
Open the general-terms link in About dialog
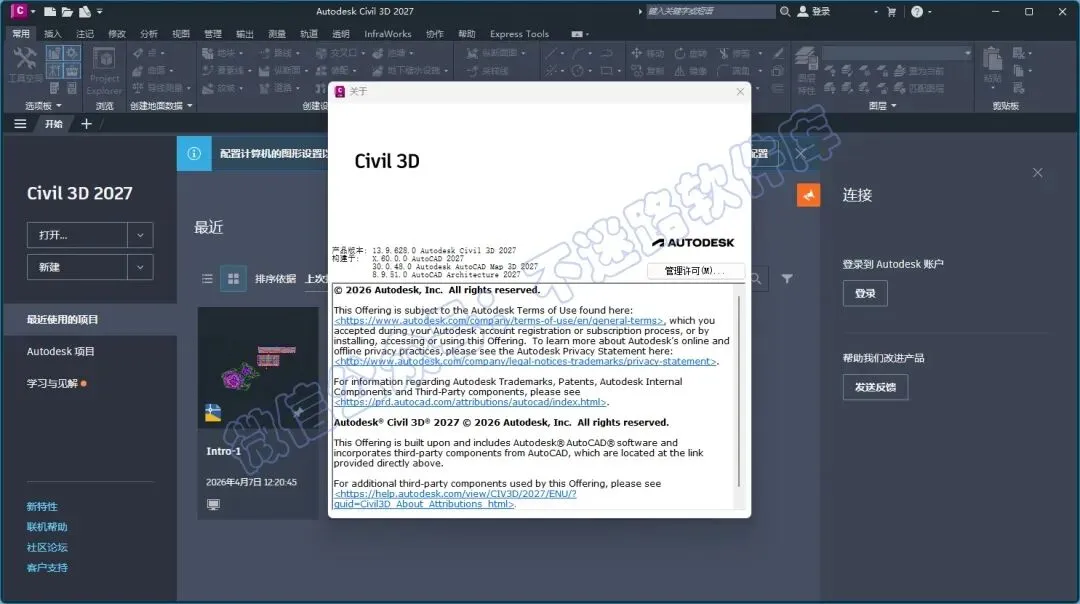499,320
